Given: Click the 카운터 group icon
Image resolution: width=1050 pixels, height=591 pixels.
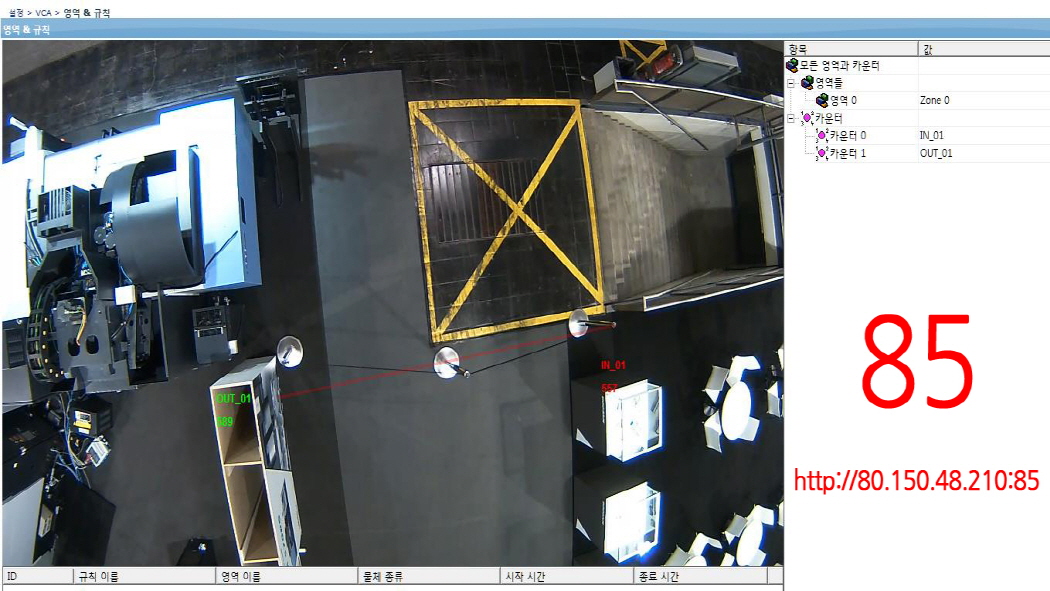Looking at the screenshot, I should pyautogui.click(x=808, y=118).
